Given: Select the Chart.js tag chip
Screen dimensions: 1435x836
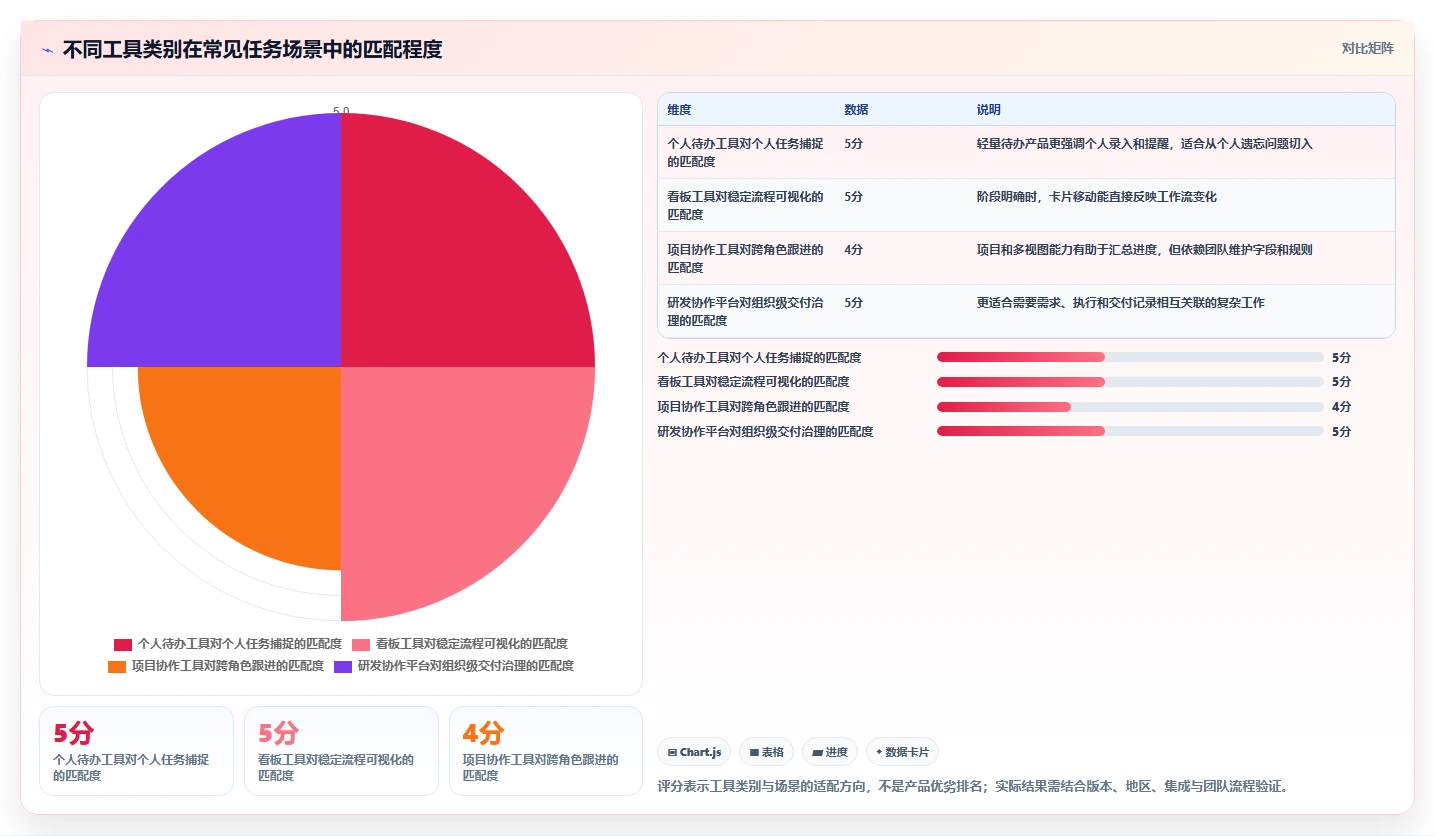Looking at the screenshot, I should tap(694, 752).
